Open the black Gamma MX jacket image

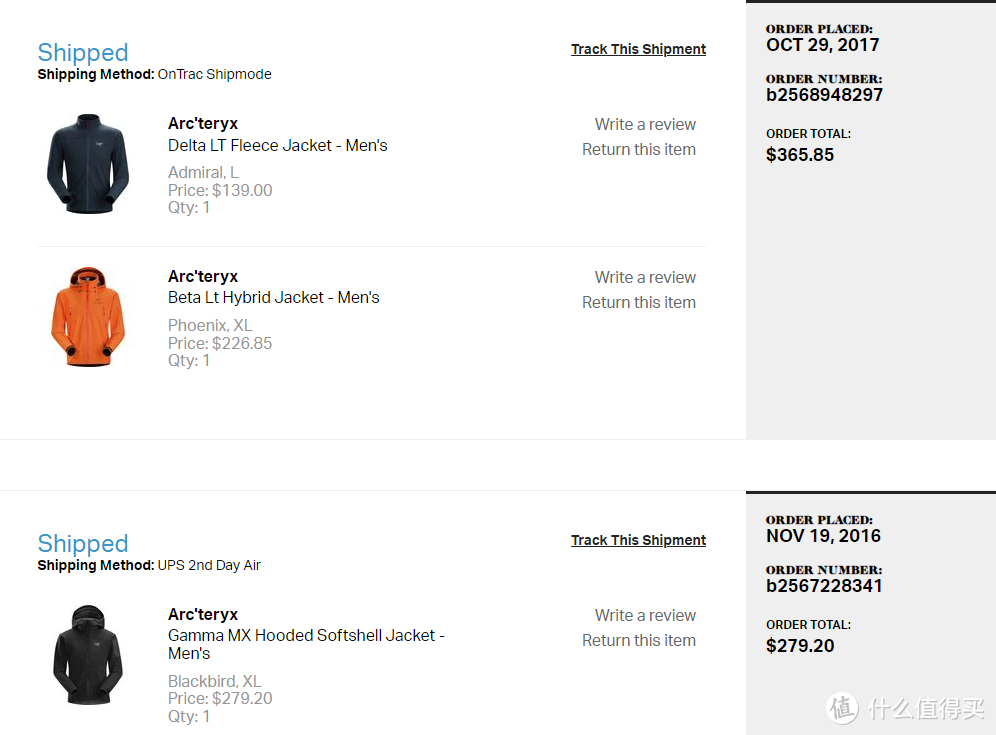[88, 654]
